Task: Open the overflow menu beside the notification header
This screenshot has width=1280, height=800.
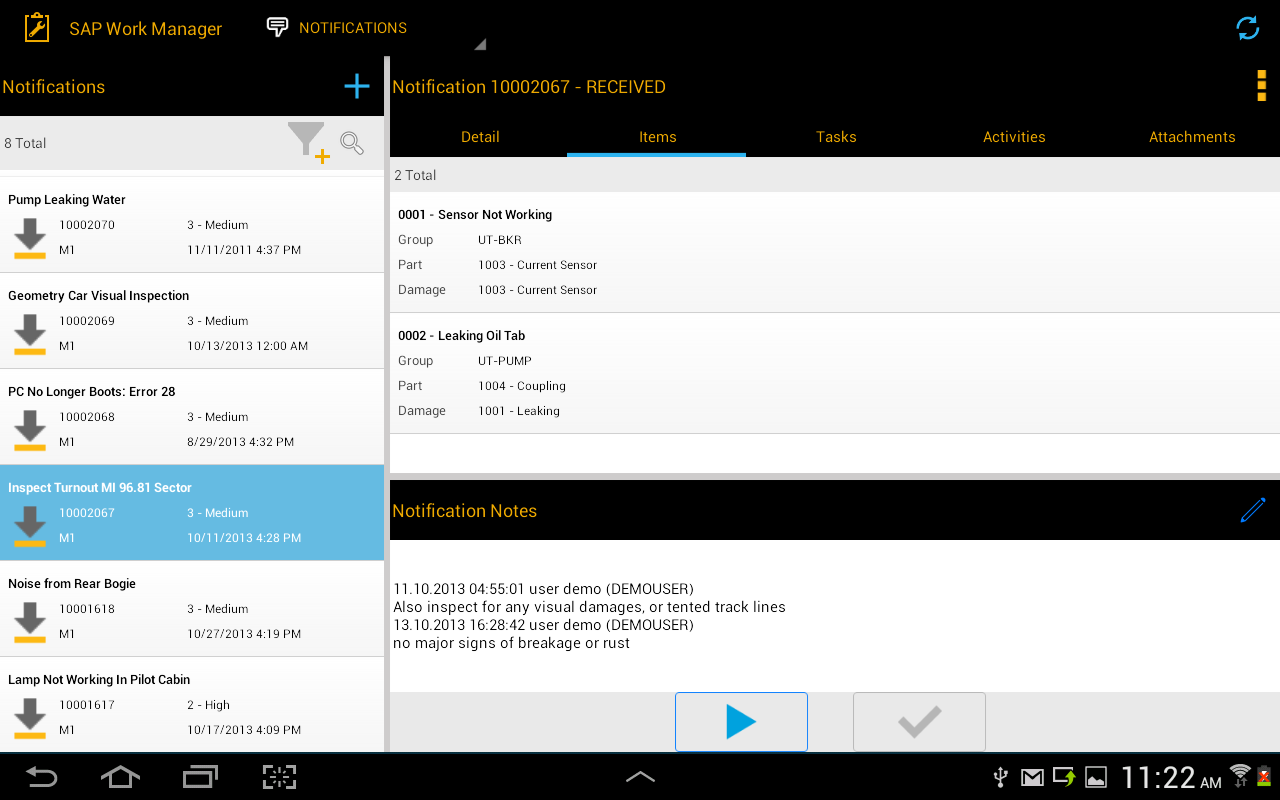Action: point(1261,86)
